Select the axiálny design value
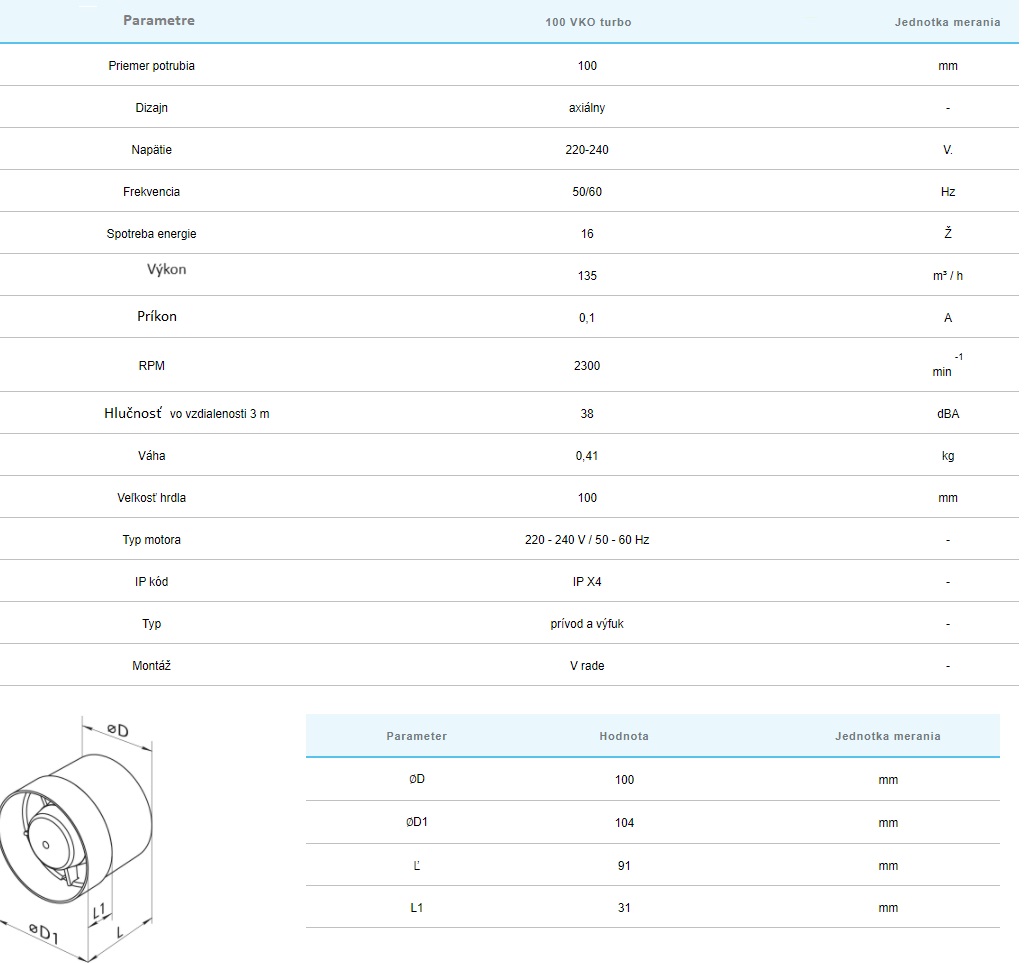The image size is (1026, 963). [x=587, y=108]
